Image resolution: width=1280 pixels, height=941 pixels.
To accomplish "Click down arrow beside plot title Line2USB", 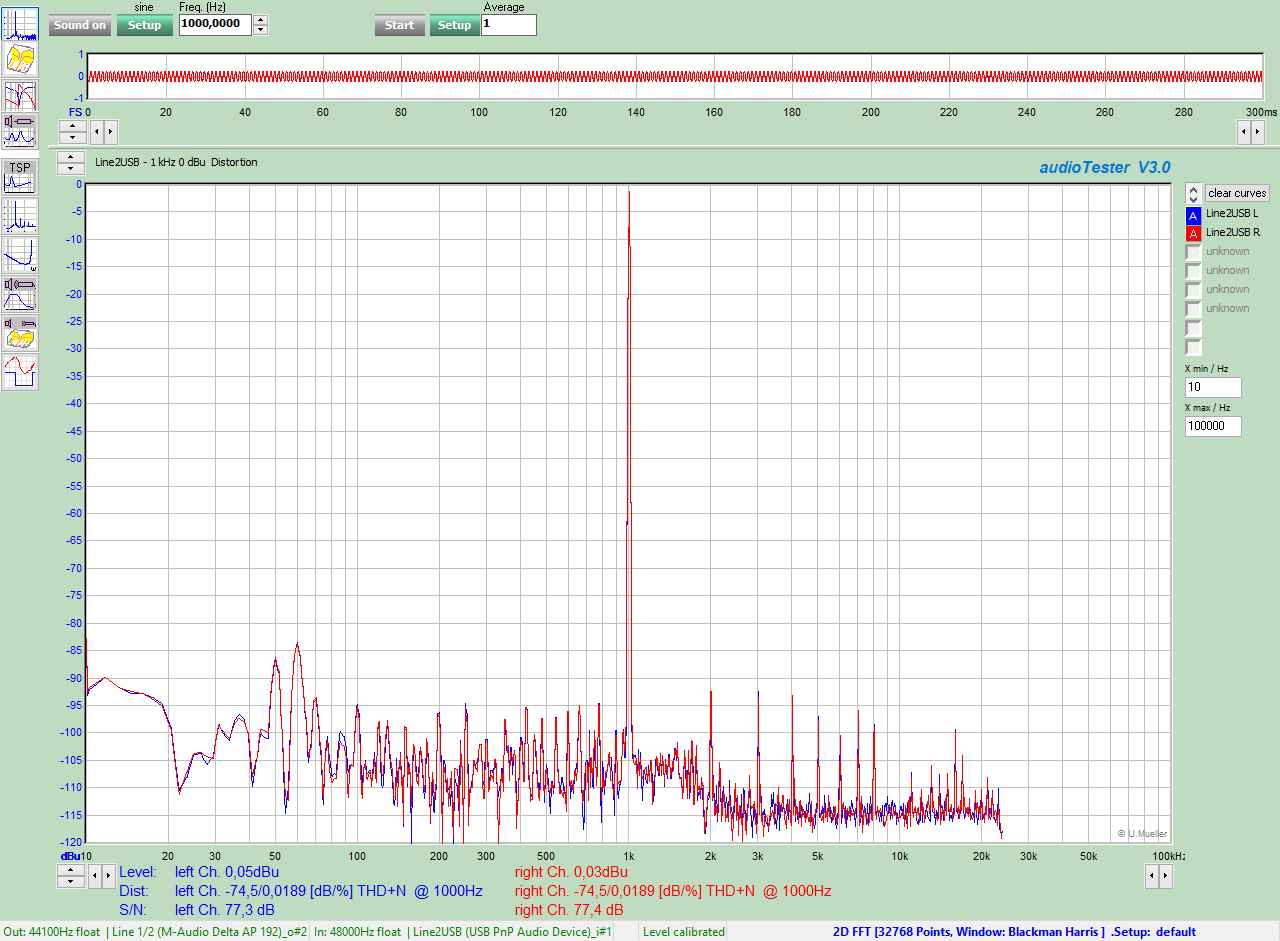I will point(71,168).
